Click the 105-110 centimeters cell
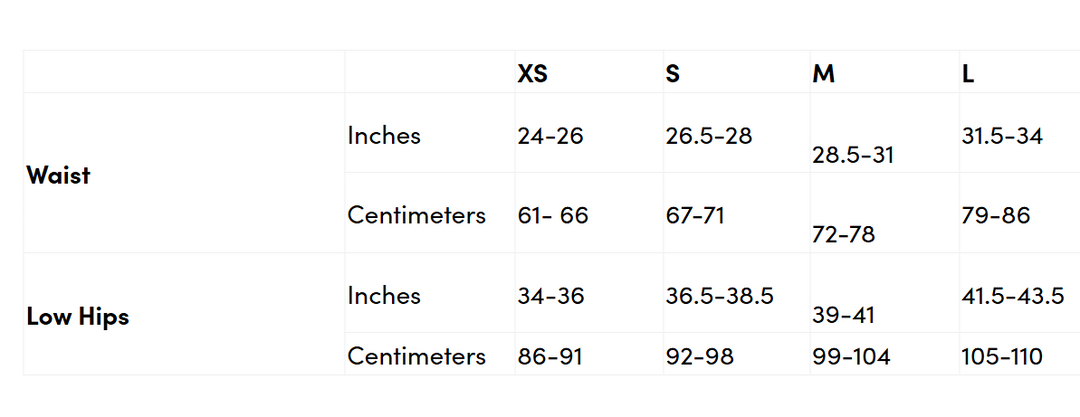The height and width of the screenshot is (417, 1080). coord(1001,356)
